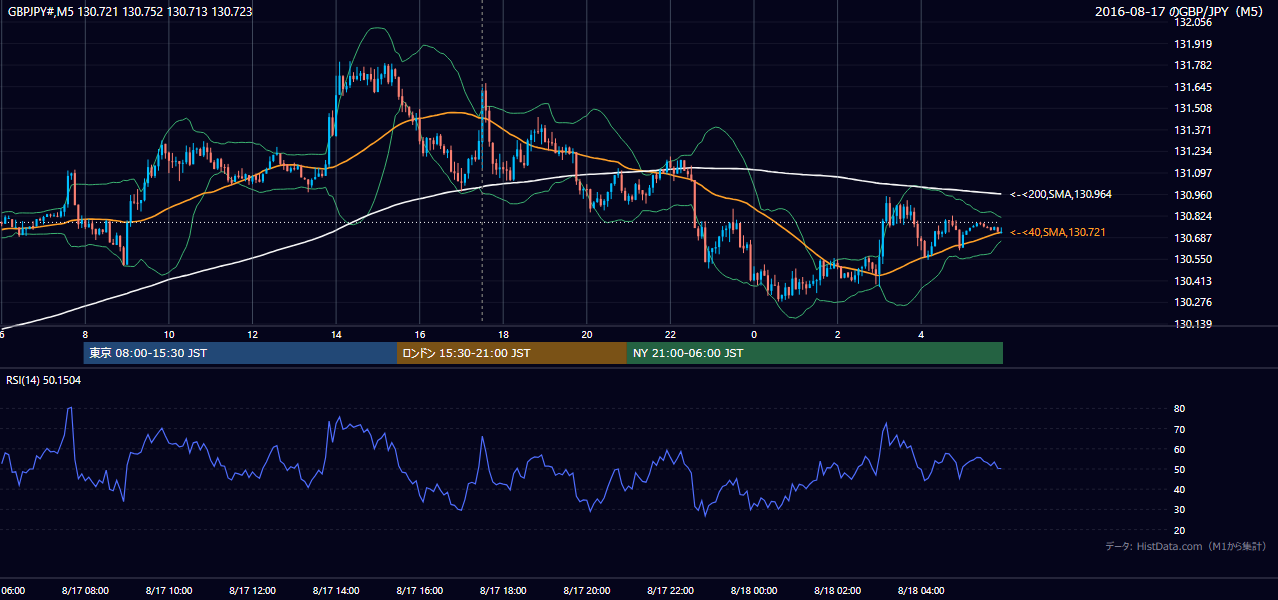Click price axis value 131.645
Image resolution: width=1278 pixels, height=600 pixels.
click(x=1194, y=87)
